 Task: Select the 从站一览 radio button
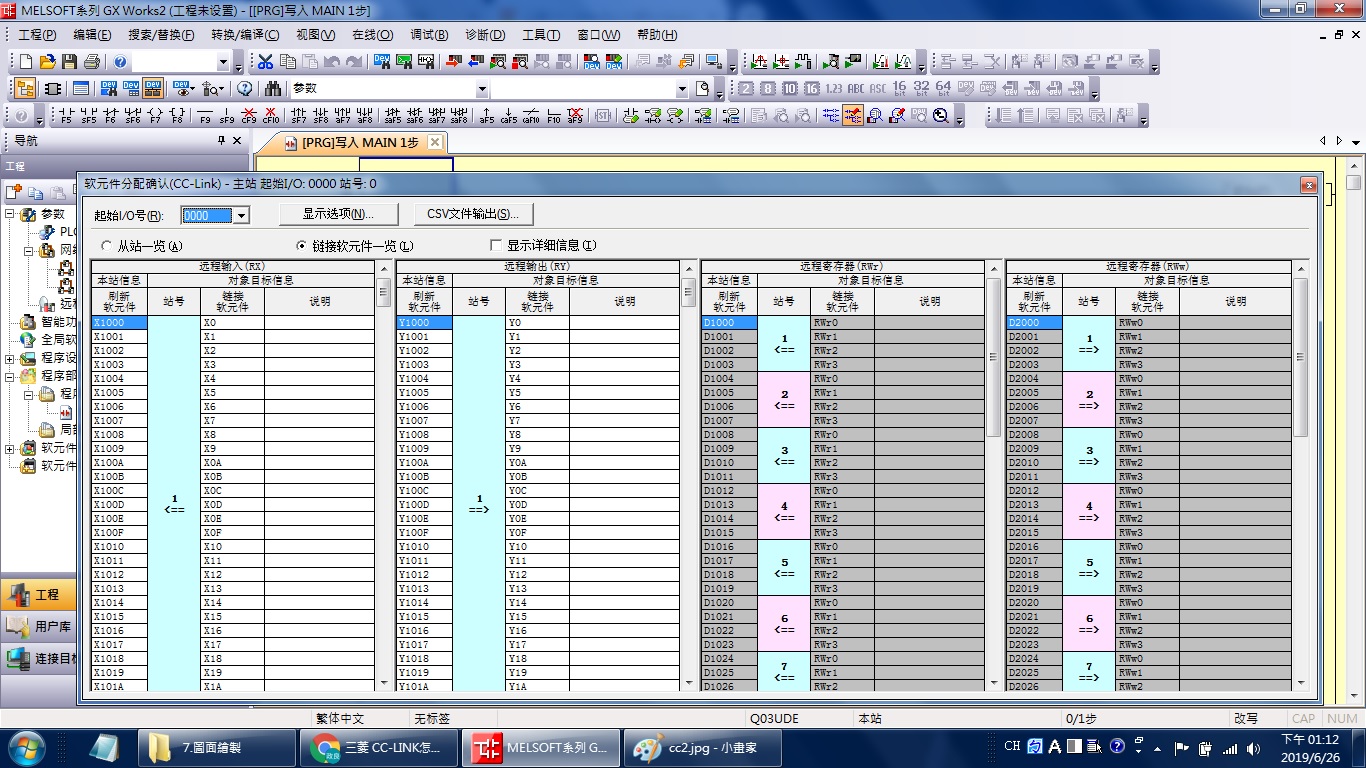tap(107, 246)
